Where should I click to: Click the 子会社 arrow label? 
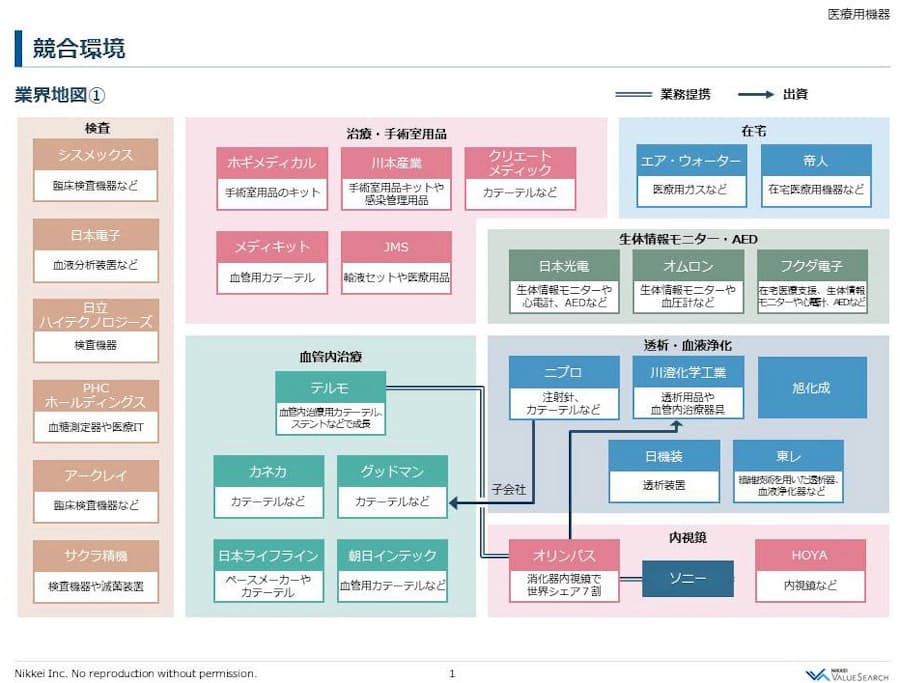[x=508, y=491]
